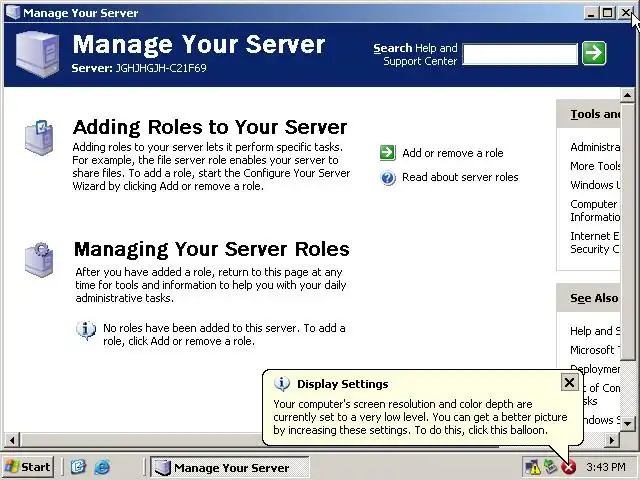Click the horizontal scrollbar right arrow
Image resolution: width=640 pixels, height=480 pixels.
612,440
